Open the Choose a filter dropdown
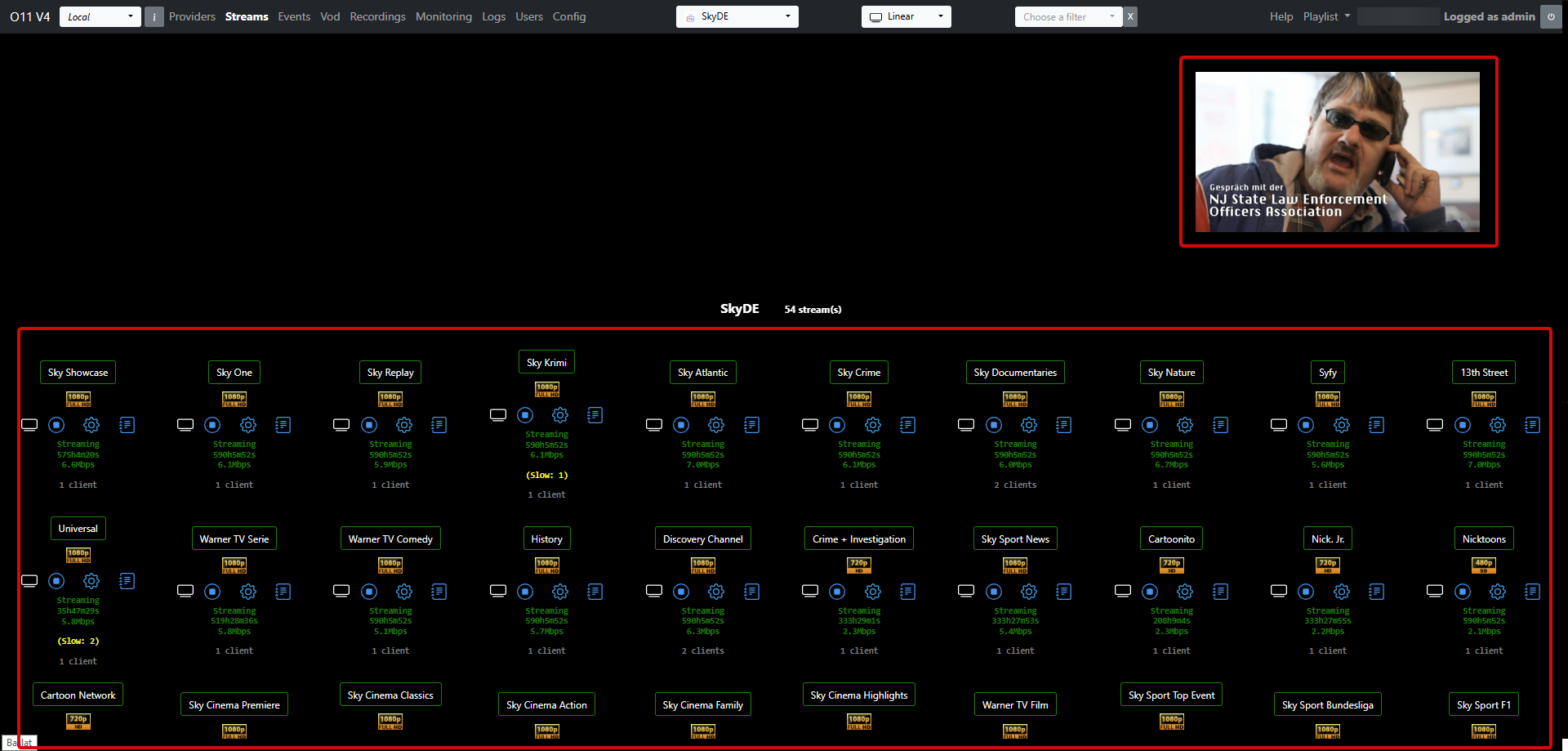This screenshot has height=751, width=1568. [1069, 16]
